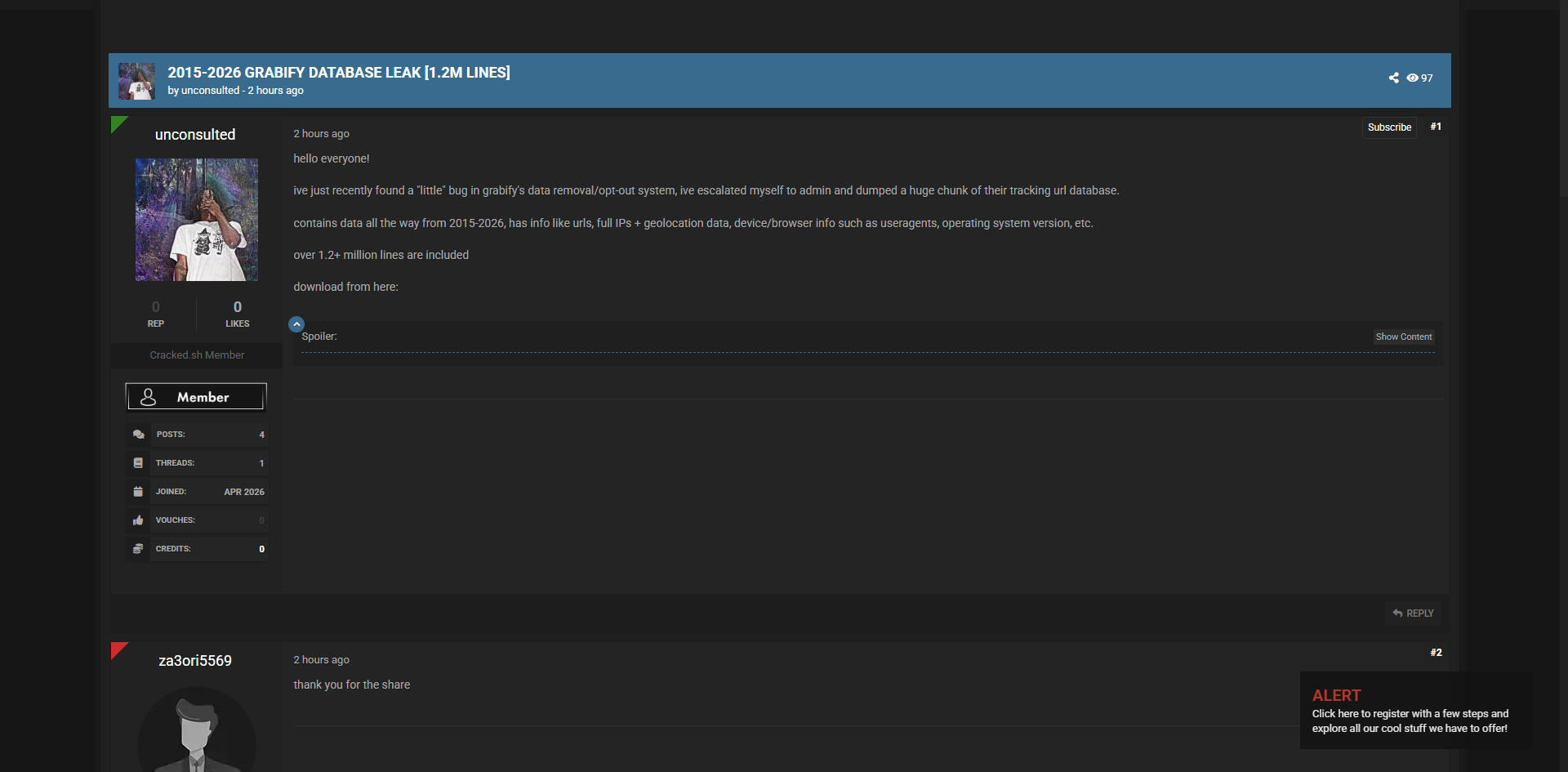Click the red offline status flag for za3ori5569

pos(118,649)
